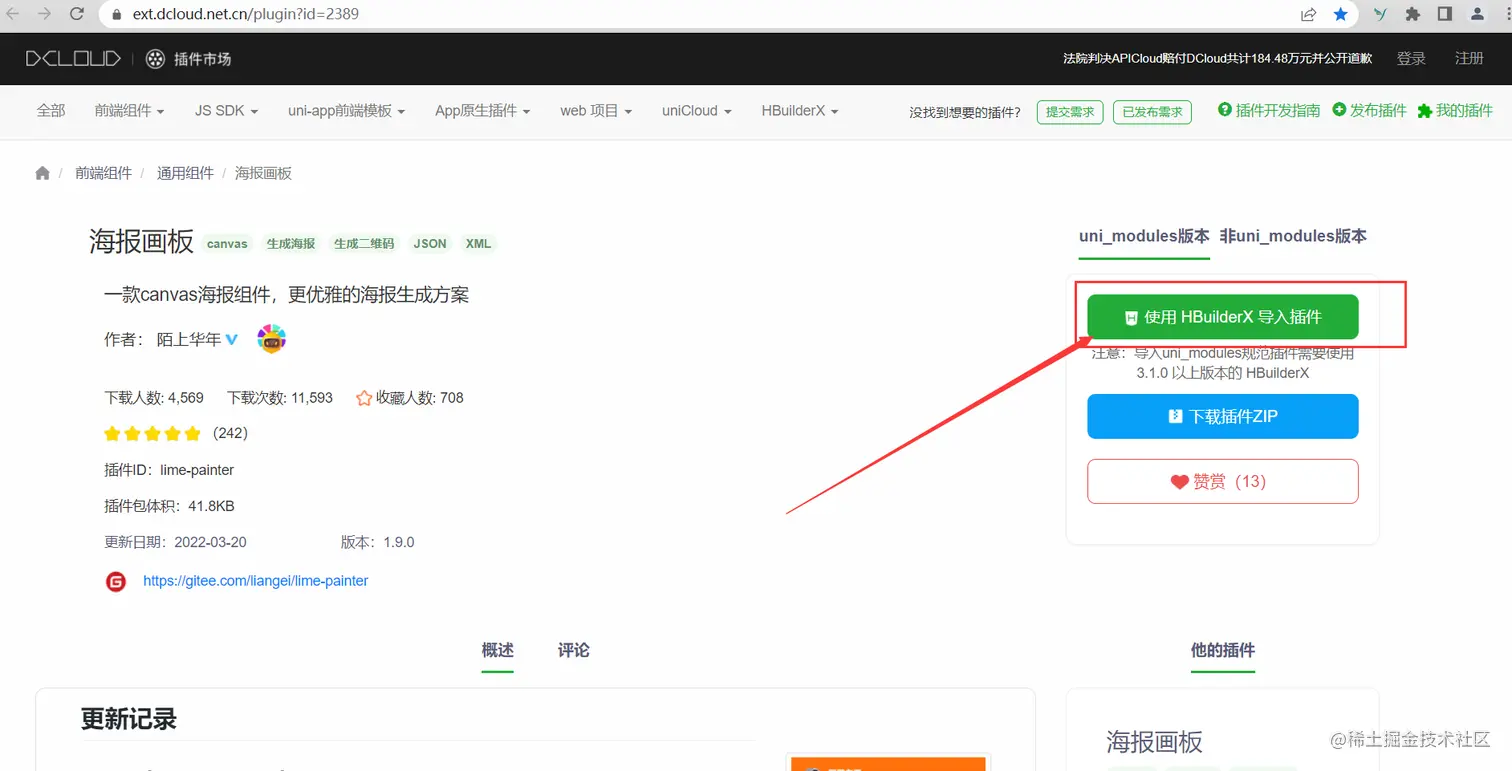
Task: Open the browser profile avatar icon
Action: point(1478,14)
